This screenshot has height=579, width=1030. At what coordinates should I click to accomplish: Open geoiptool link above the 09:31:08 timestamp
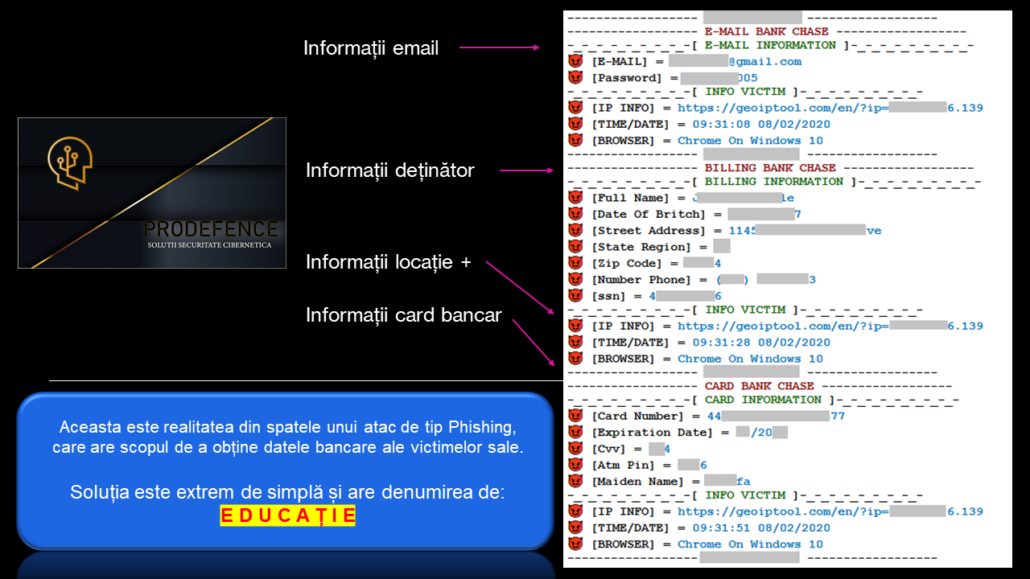coord(830,108)
